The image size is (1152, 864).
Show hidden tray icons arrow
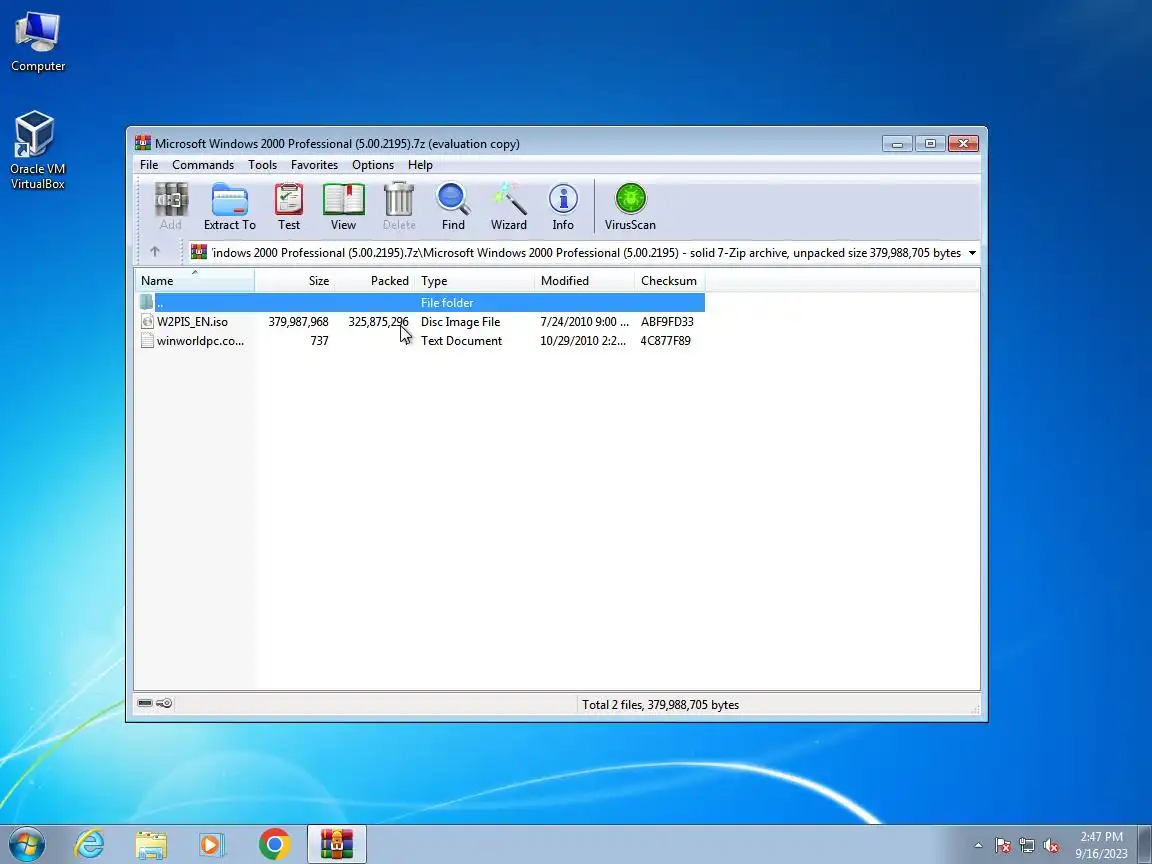click(x=978, y=846)
